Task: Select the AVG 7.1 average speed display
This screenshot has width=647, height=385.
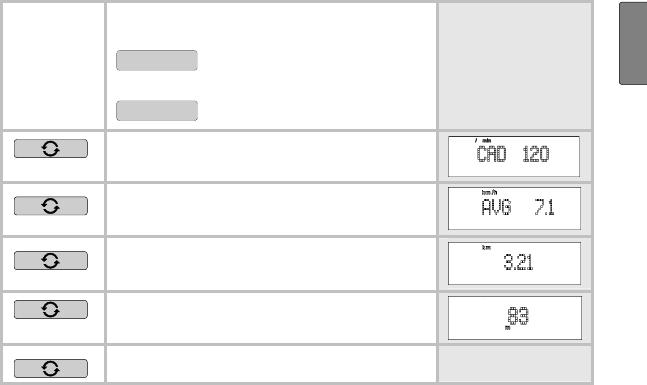Action: click(x=514, y=208)
